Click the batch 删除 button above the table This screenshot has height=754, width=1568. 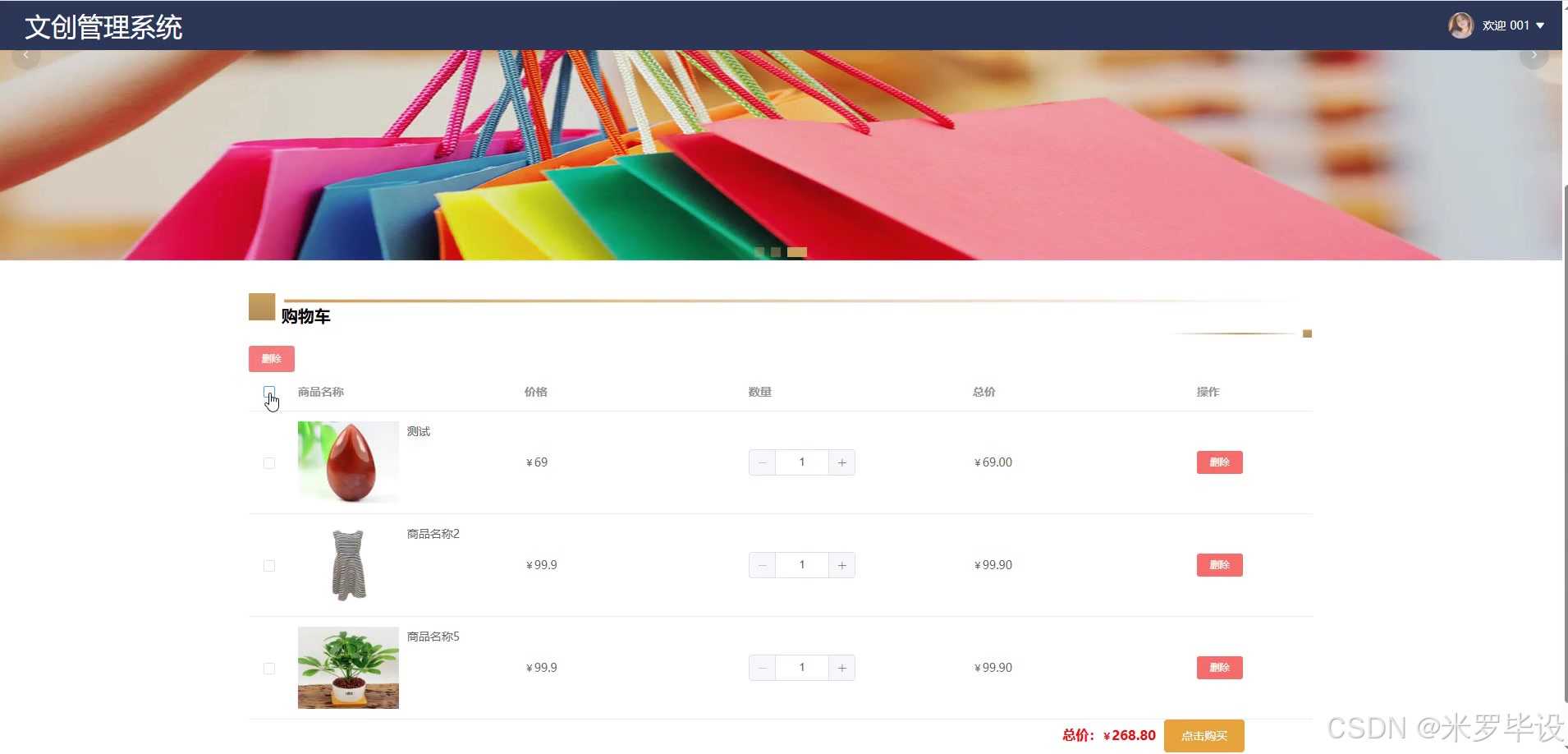point(272,359)
